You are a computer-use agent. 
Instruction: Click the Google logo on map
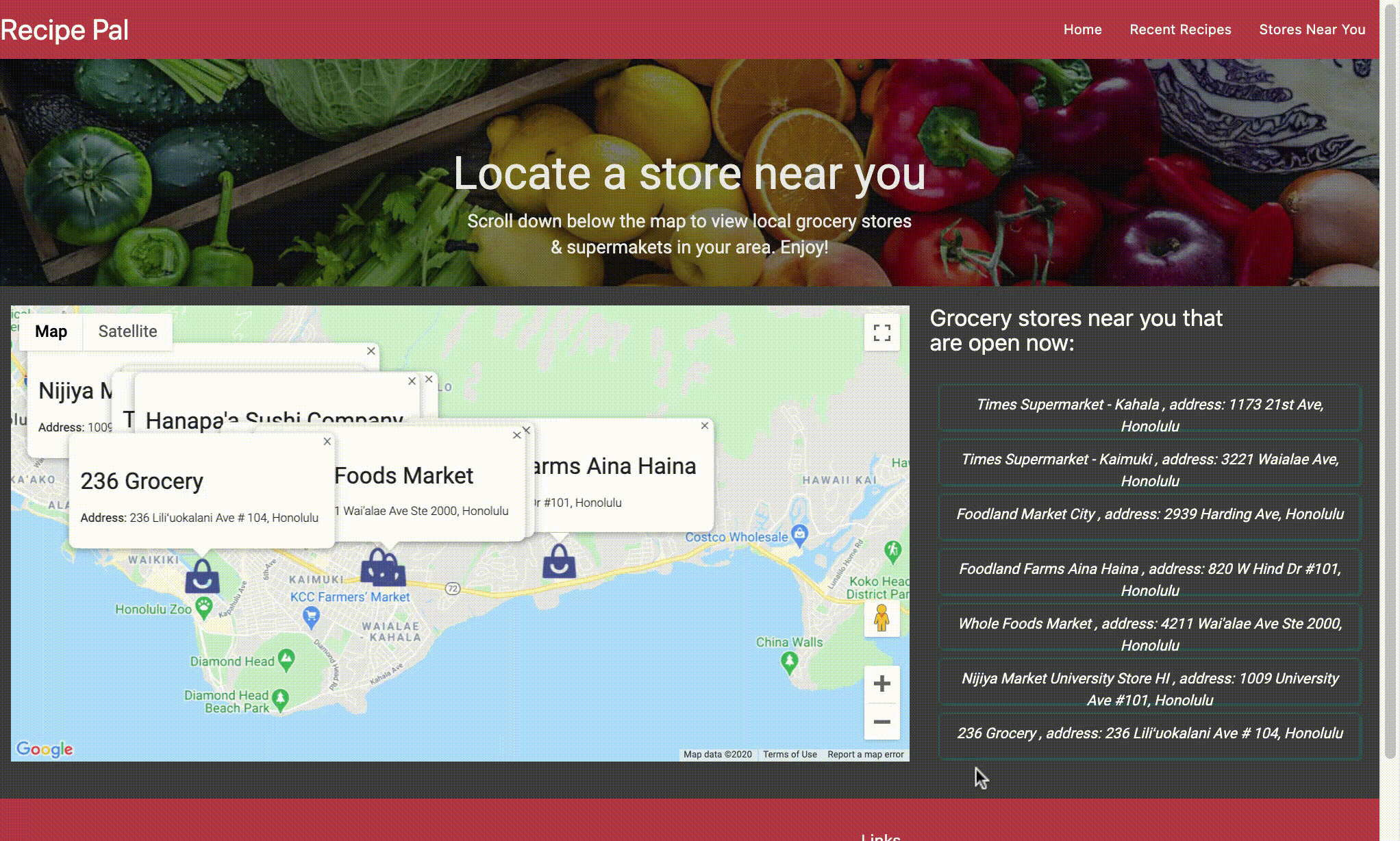coord(43,748)
